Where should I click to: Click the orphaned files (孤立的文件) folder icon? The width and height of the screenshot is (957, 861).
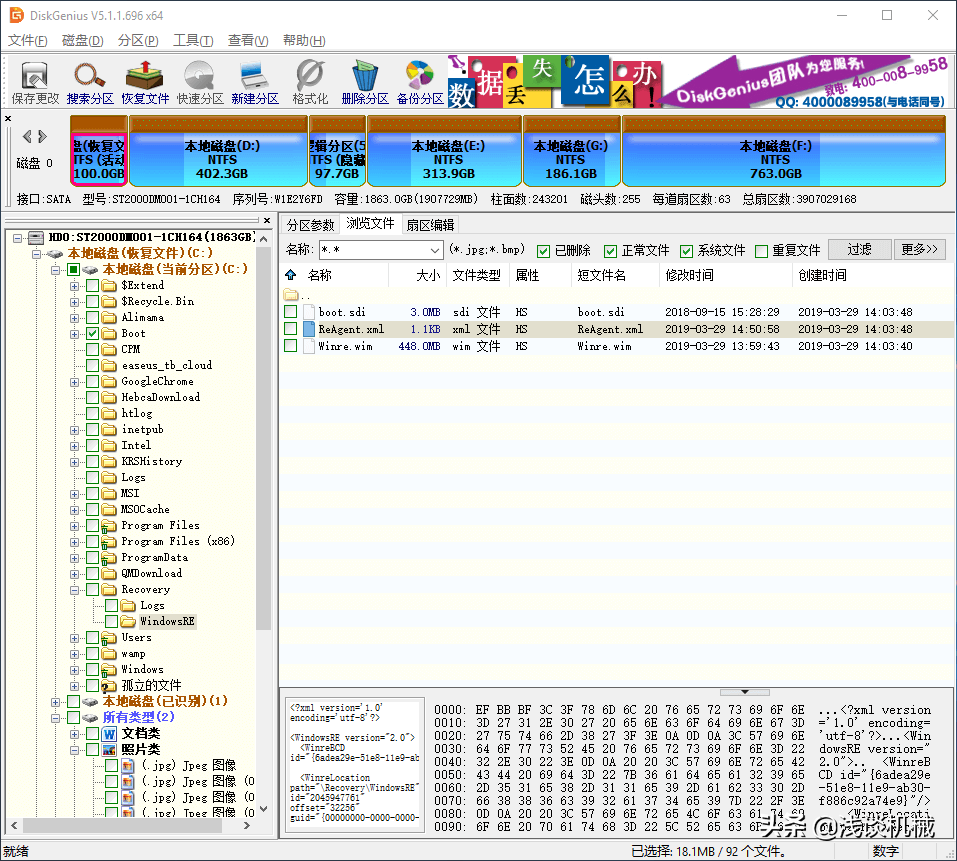pyautogui.click(x=109, y=686)
